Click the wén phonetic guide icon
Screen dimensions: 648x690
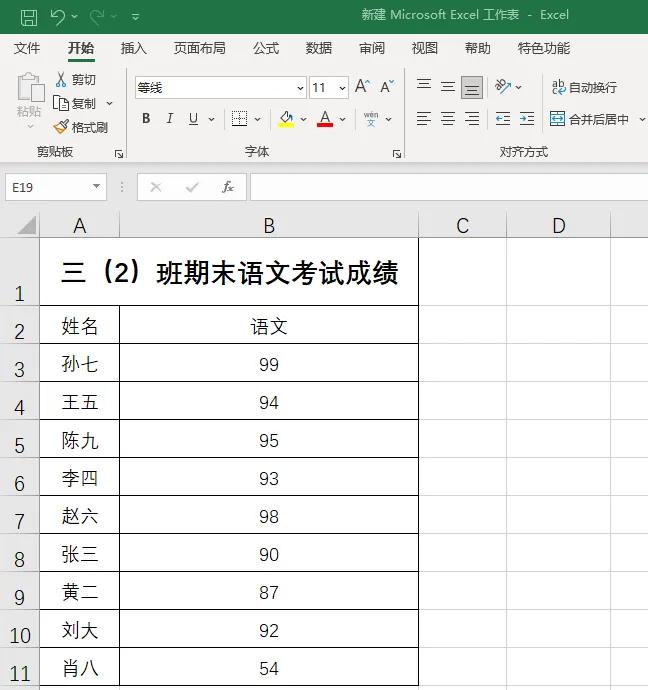371,119
